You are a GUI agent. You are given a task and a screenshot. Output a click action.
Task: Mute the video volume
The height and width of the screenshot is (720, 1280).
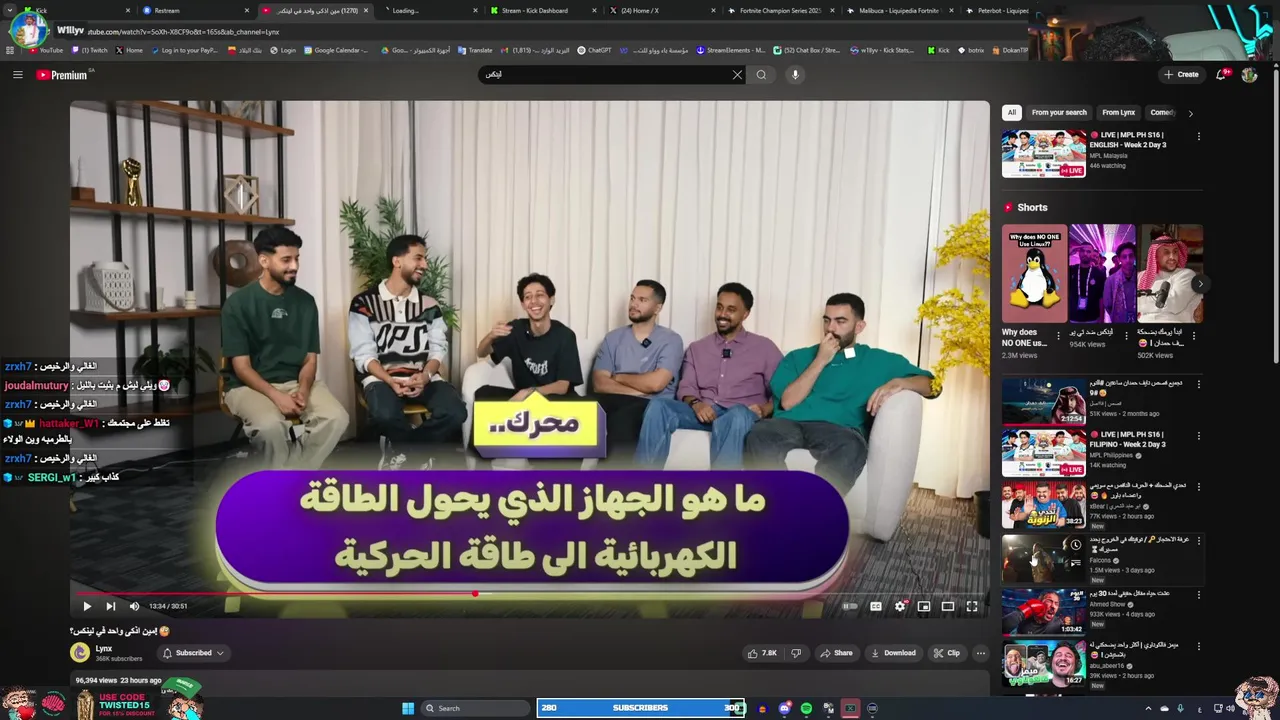coord(134,606)
